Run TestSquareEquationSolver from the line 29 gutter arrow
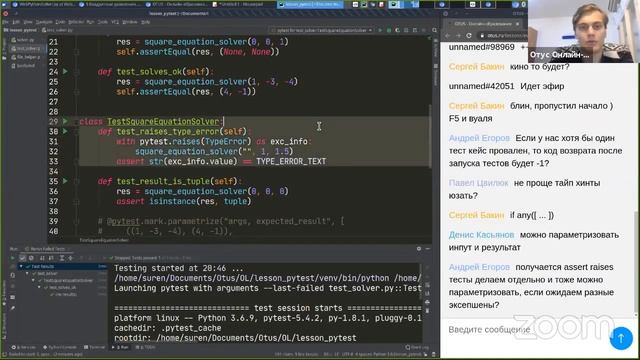 (x=65, y=121)
